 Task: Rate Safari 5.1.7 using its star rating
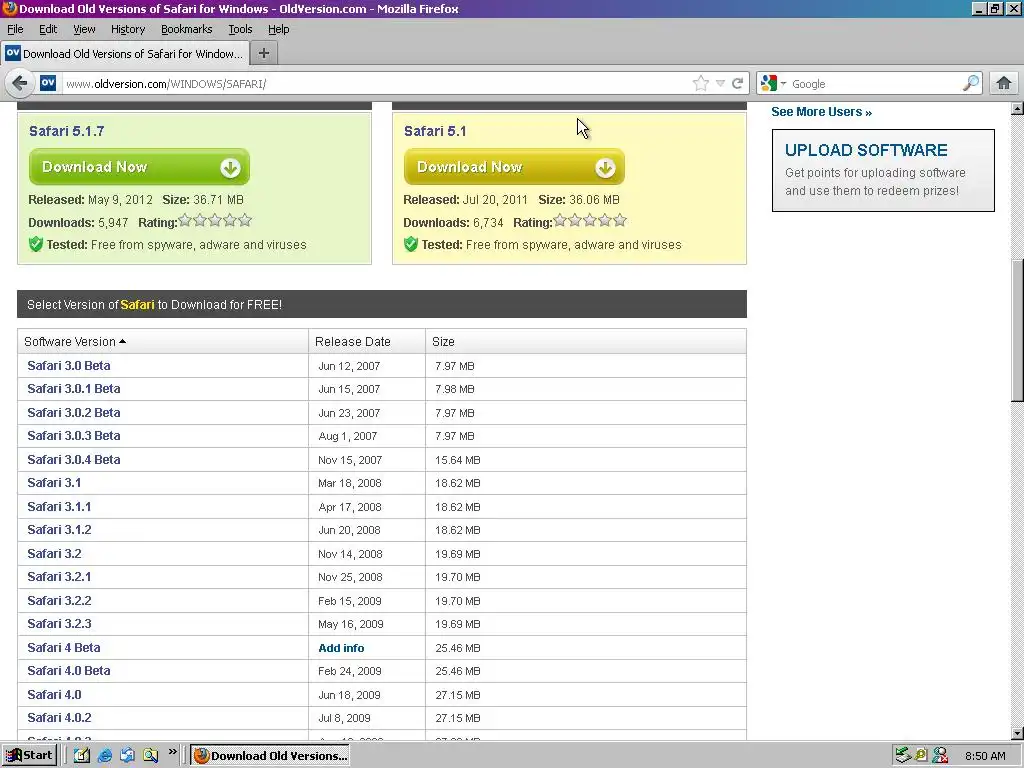[216, 221]
